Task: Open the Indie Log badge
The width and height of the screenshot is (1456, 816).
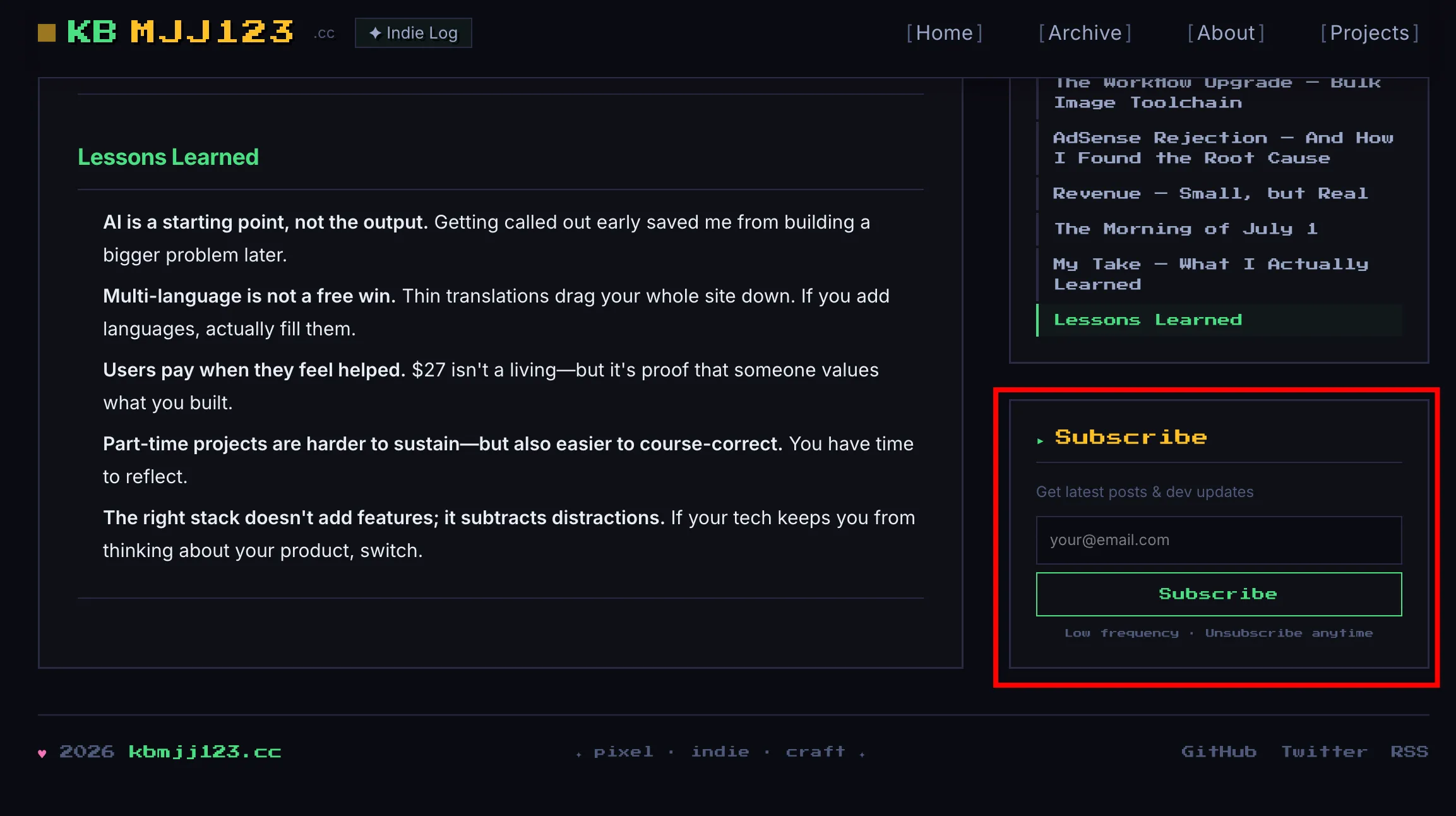Action: click(413, 33)
